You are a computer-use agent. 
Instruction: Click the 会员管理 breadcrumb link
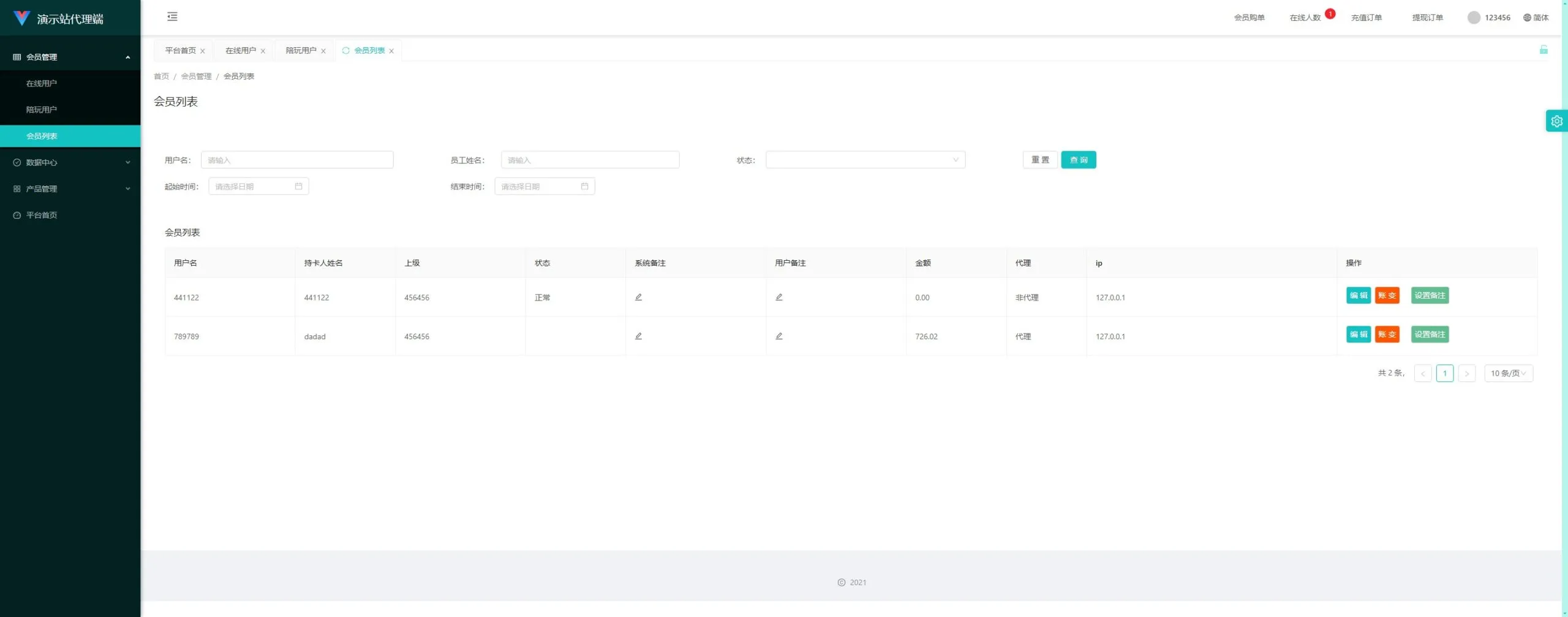(x=196, y=77)
